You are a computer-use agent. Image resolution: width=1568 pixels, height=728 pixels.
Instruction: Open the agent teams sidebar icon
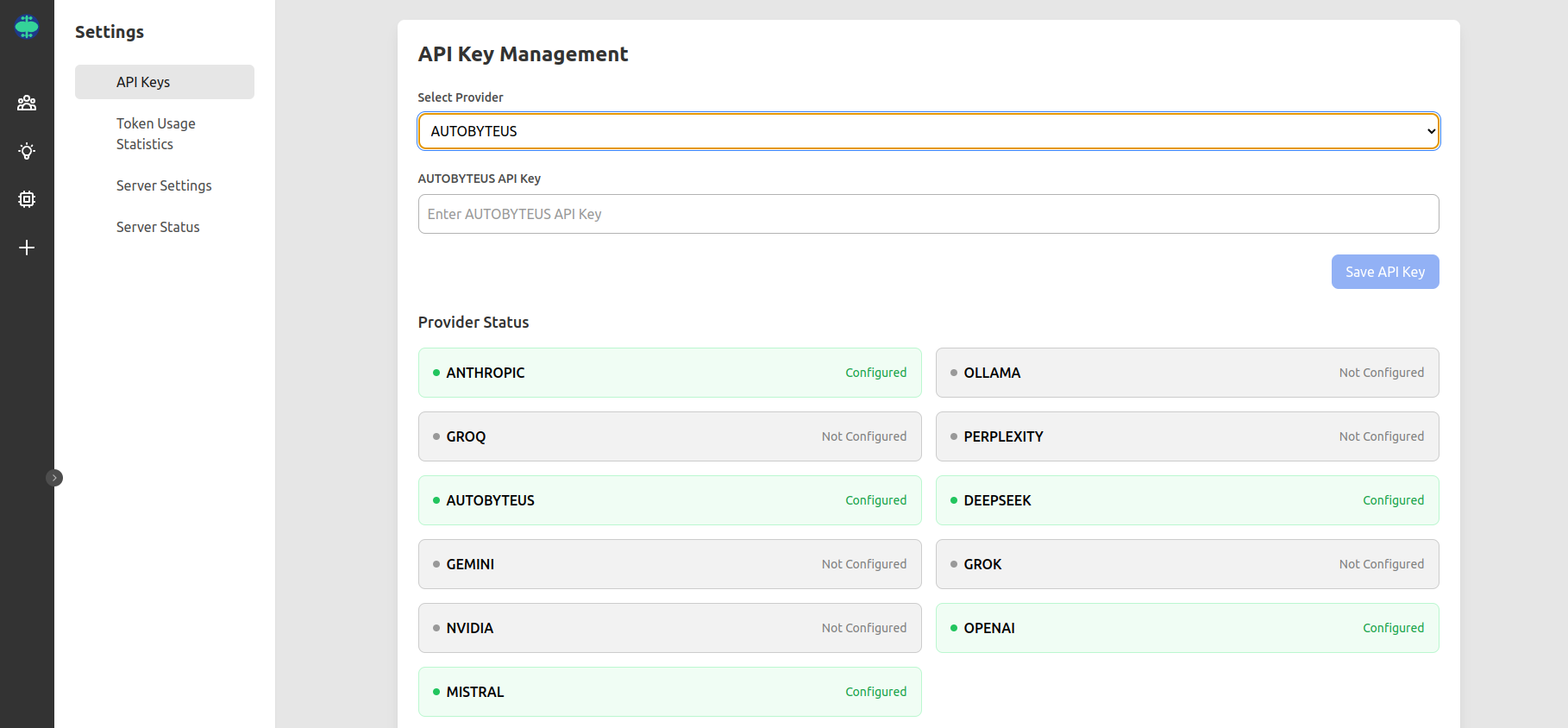[27, 103]
